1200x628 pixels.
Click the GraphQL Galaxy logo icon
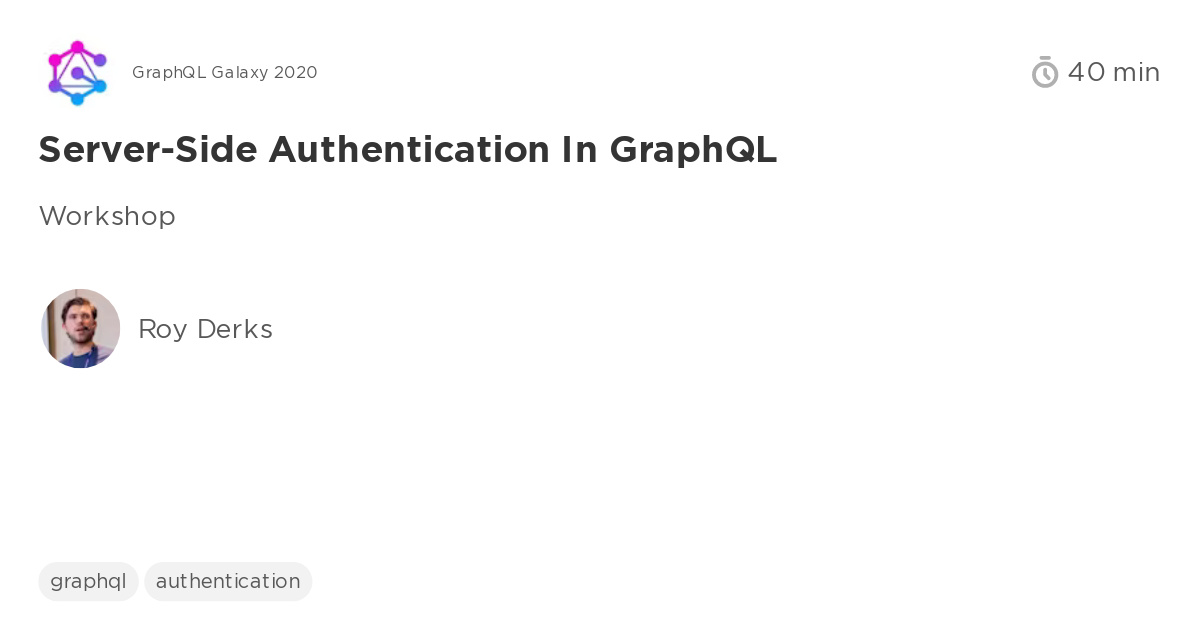pos(77,73)
